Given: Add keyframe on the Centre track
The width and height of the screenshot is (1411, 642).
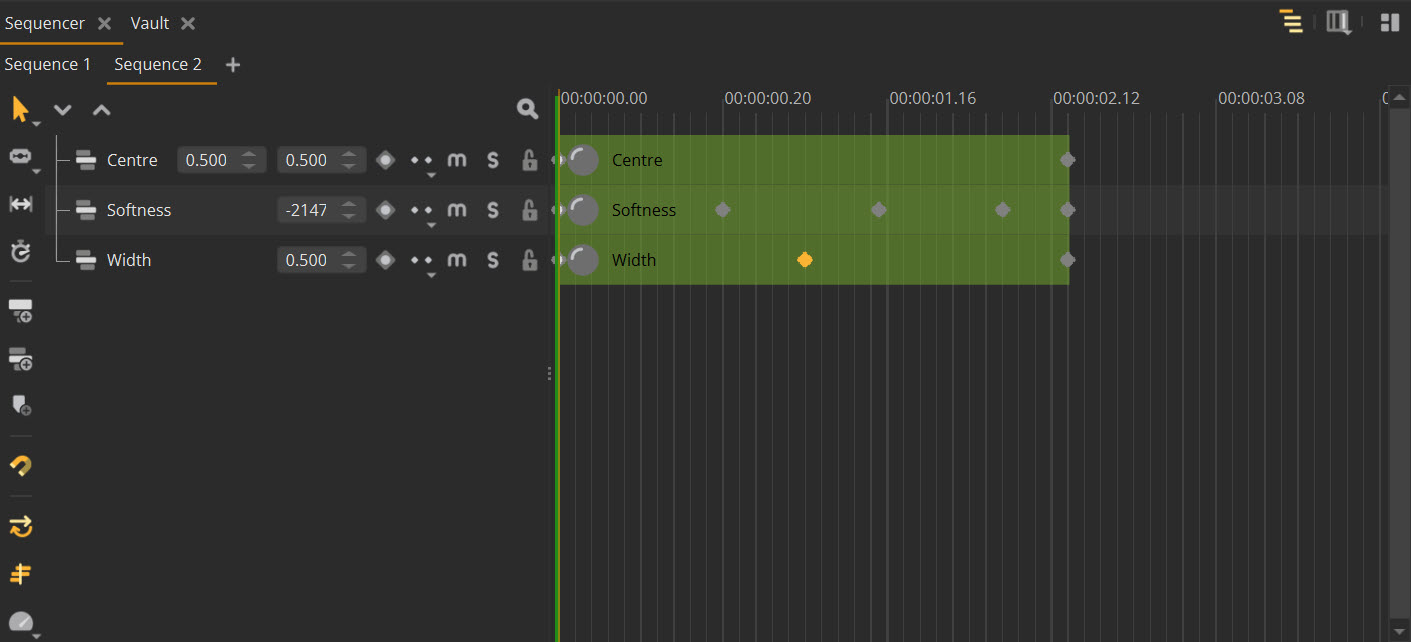Looking at the screenshot, I should click(x=385, y=160).
